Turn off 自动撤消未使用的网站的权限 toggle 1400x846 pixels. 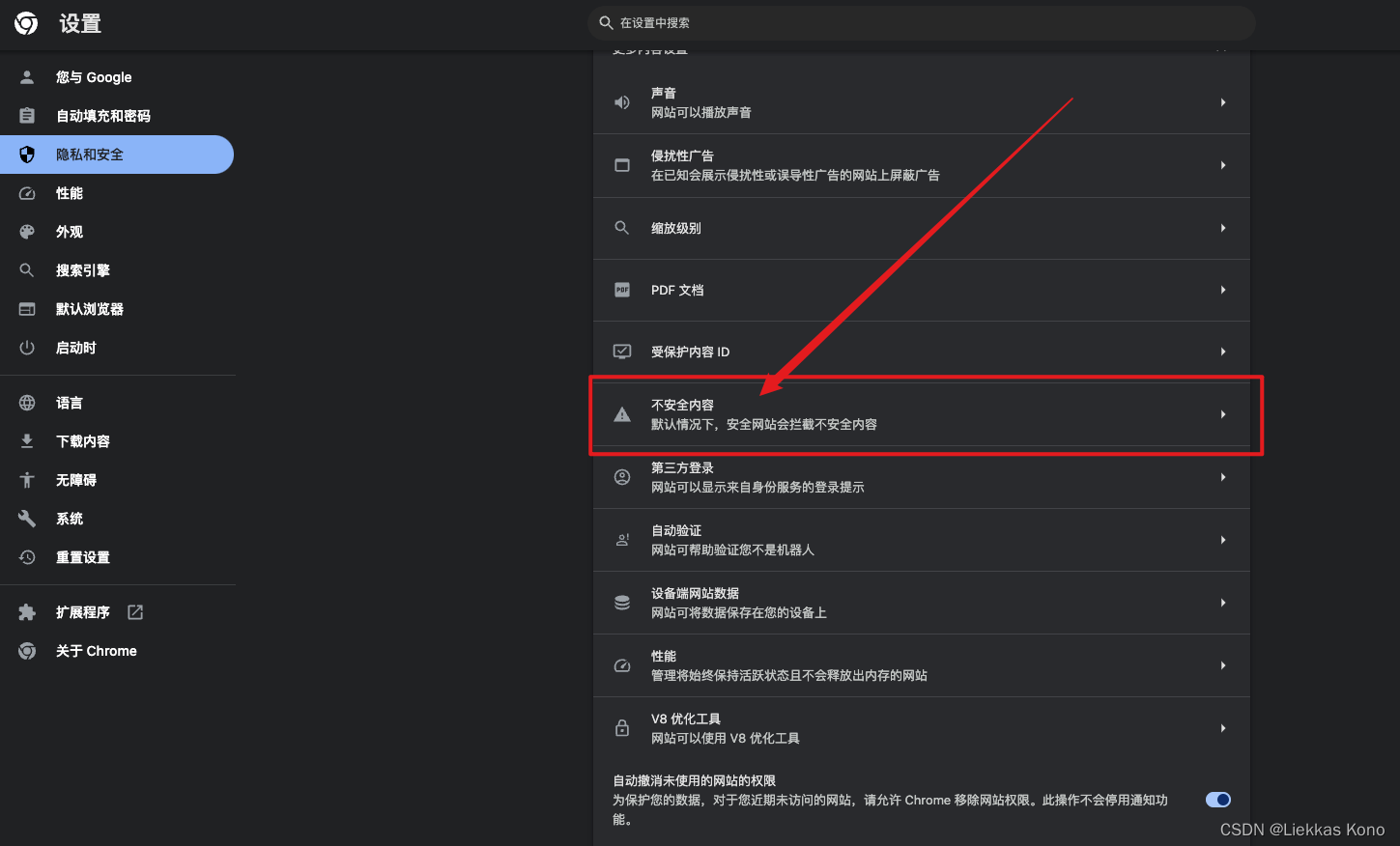click(x=1218, y=800)
